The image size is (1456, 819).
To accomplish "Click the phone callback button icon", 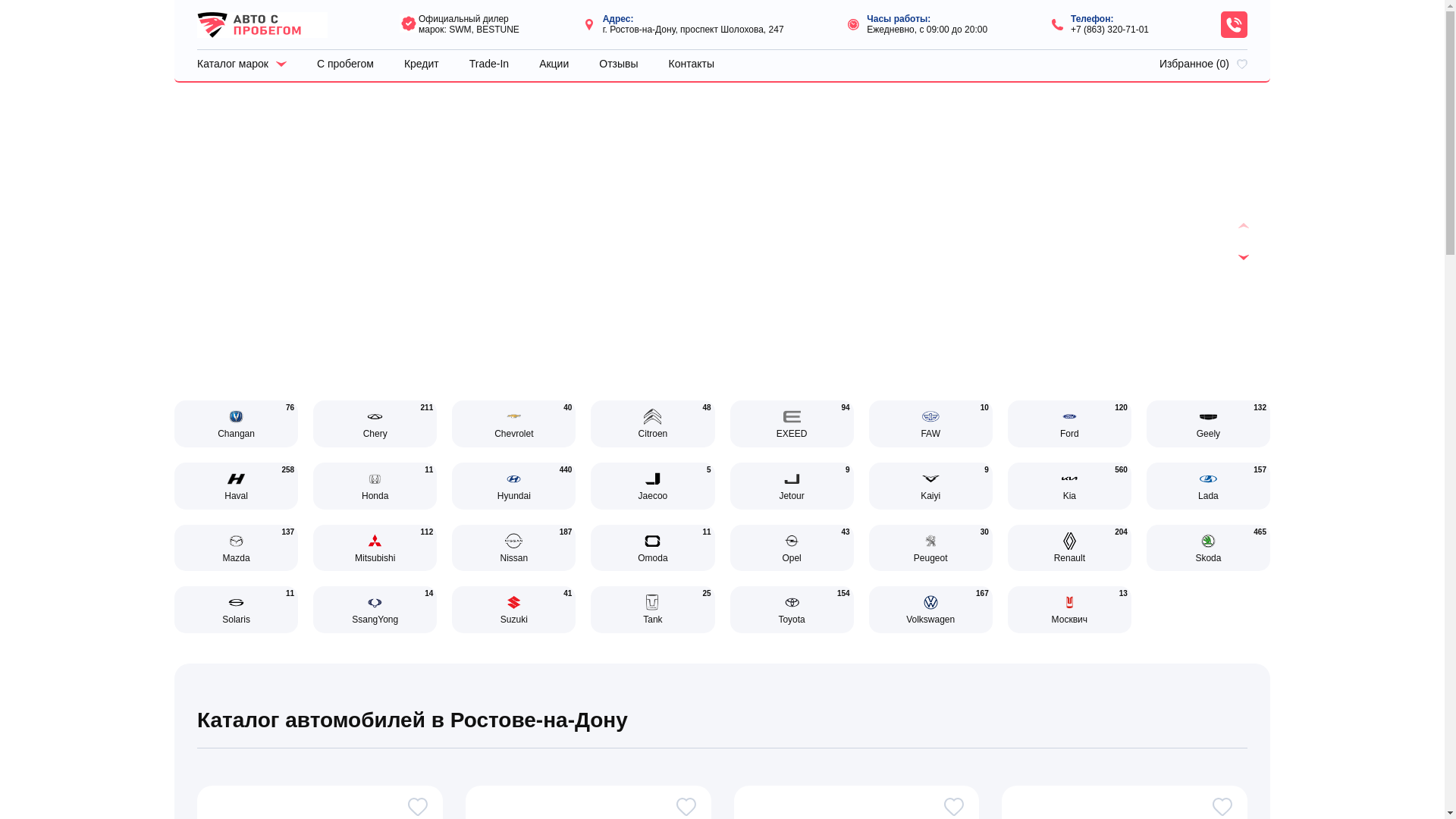I will pyautogui.click(x=1234, y=25).
